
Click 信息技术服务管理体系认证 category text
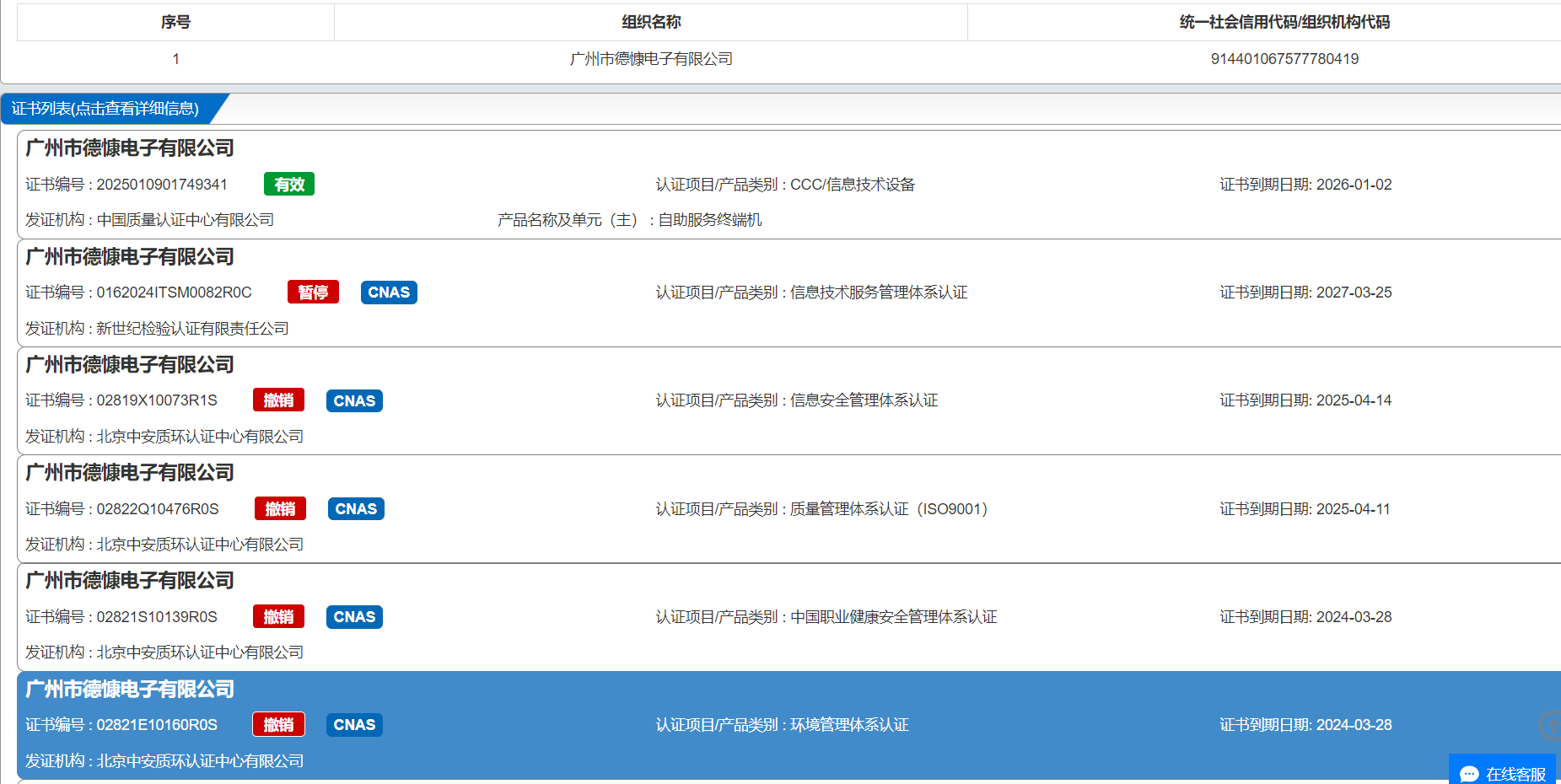click(x=879, y=293)
